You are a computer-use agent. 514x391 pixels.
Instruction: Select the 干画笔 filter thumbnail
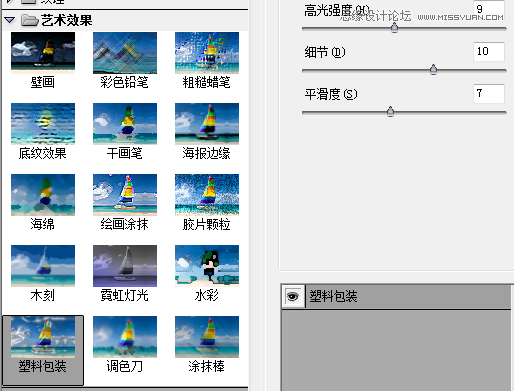(125, 124)
